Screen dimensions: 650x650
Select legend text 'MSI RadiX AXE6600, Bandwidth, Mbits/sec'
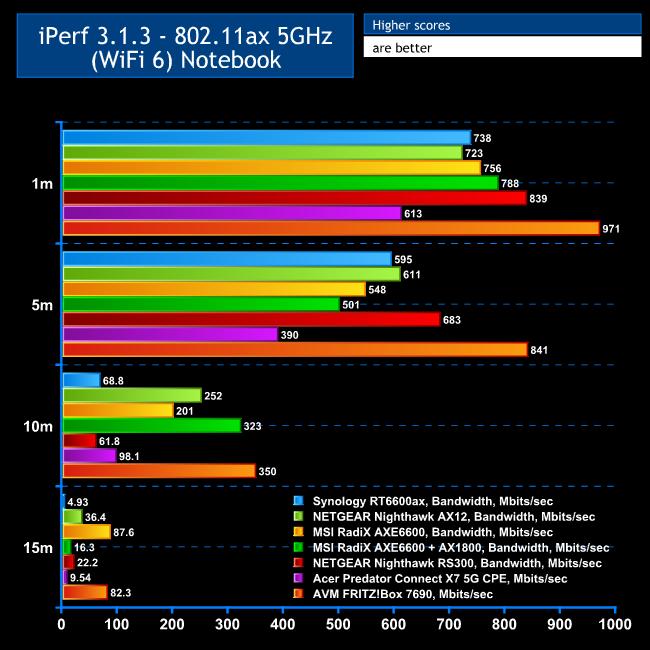pos(433,532)
